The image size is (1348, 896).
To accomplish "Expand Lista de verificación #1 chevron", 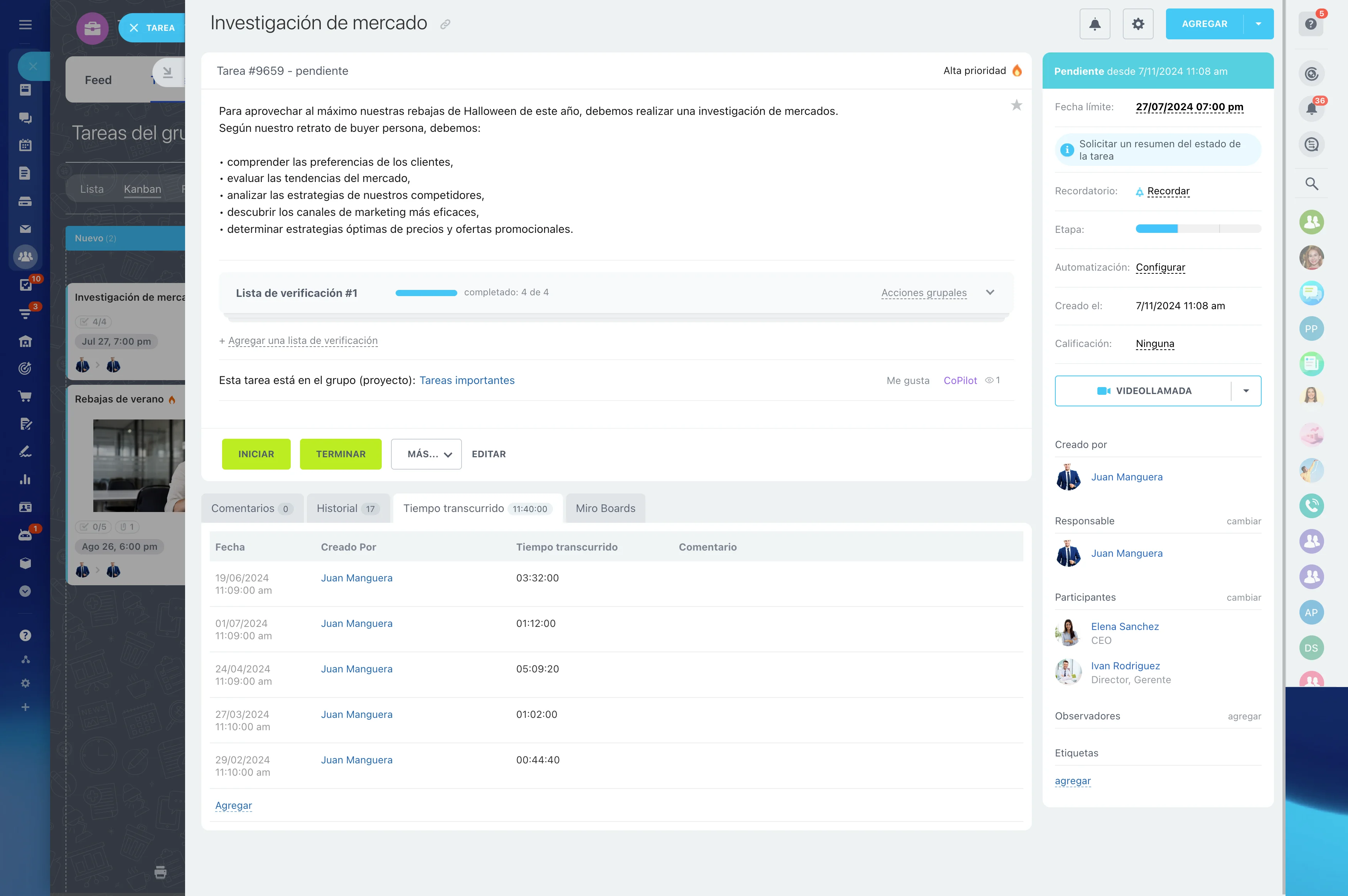I will 990,293.
